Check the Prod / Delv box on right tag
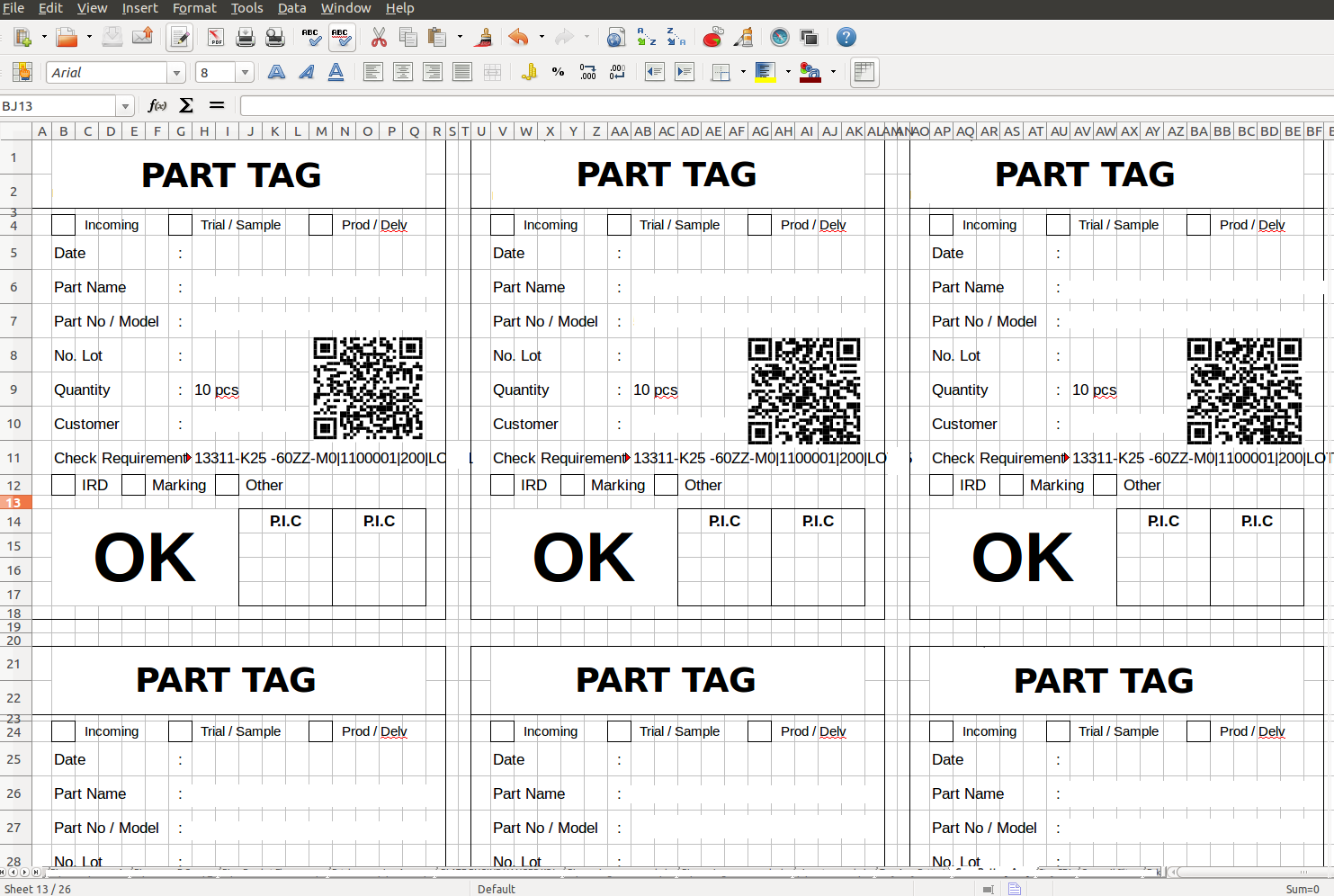 tap(1198, 225)
